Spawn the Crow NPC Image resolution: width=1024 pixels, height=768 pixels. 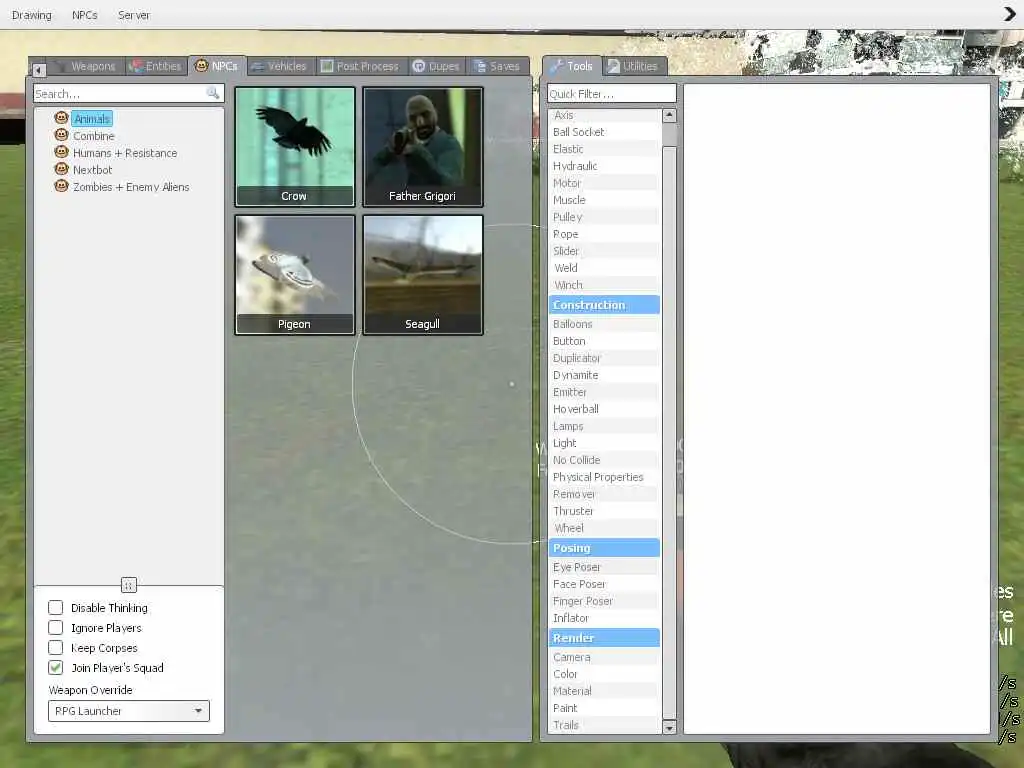click(x=295, y=147)
